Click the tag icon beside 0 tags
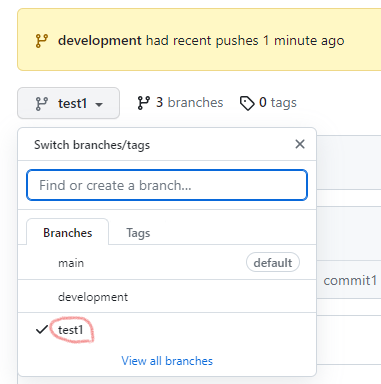The width and height of the screenshot is (381, 384). (247, 103)
